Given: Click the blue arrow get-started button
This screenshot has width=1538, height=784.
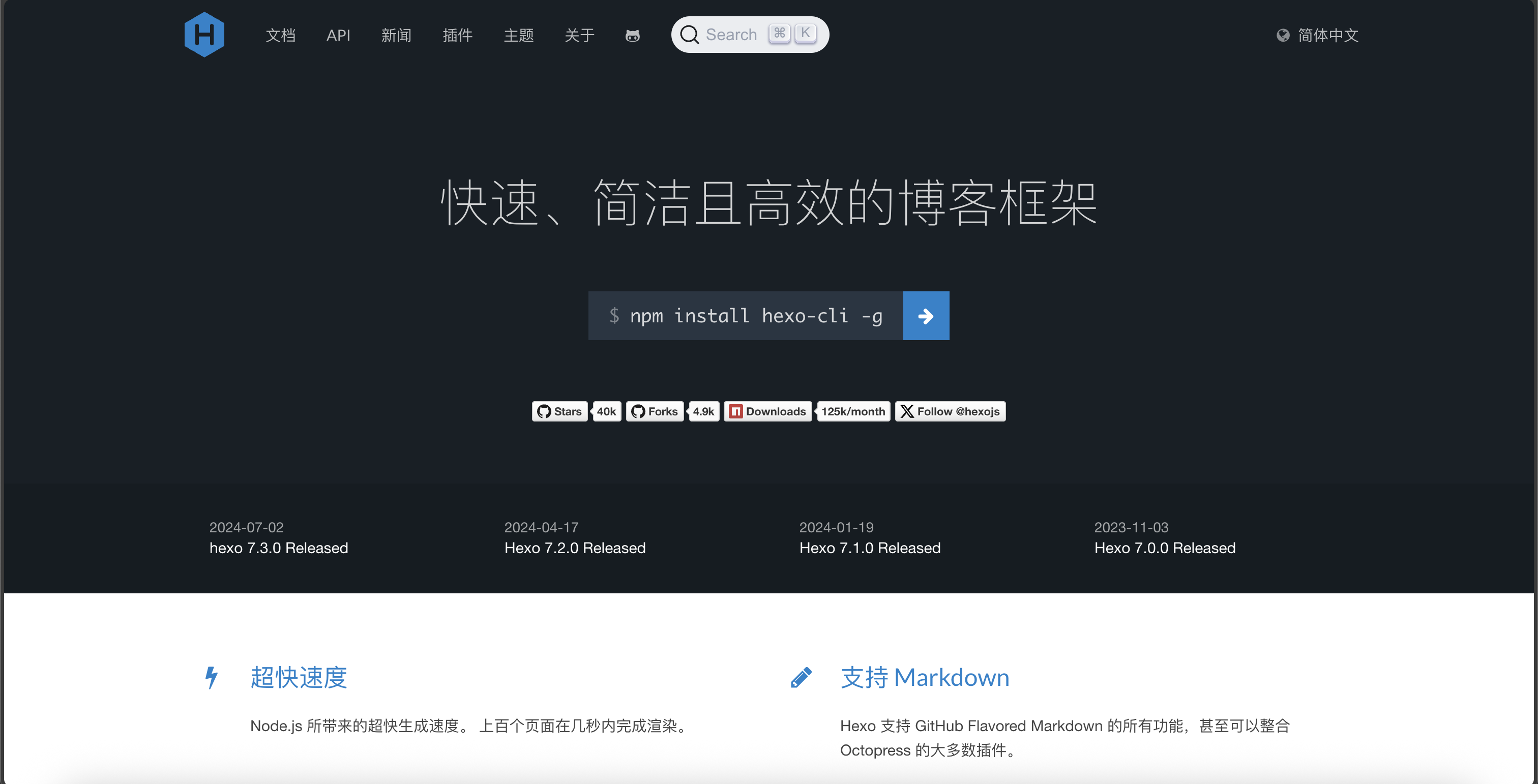Looking at the screenshot, I should tap(926, 316).
